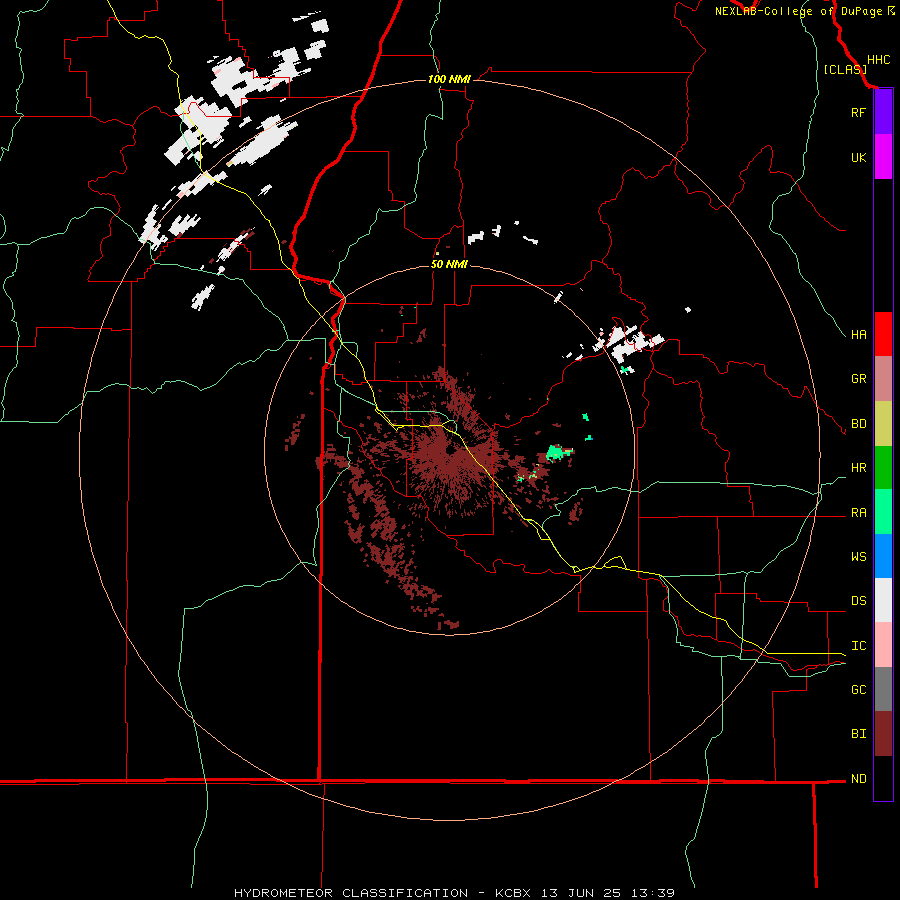Click the UK legend label
Screen dimensions: 900x900
coord(858,157)
